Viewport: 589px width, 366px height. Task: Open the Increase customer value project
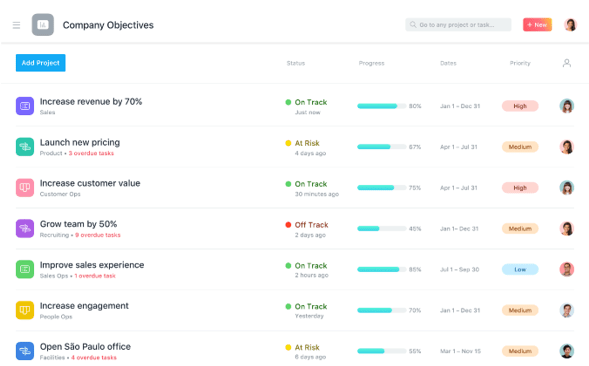[x=90, y=183]
